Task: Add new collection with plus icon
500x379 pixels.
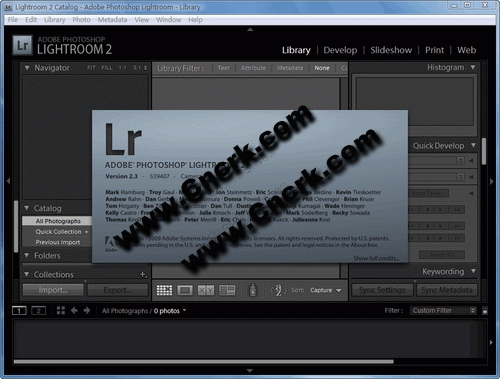Action: click(x=143, y=274)
